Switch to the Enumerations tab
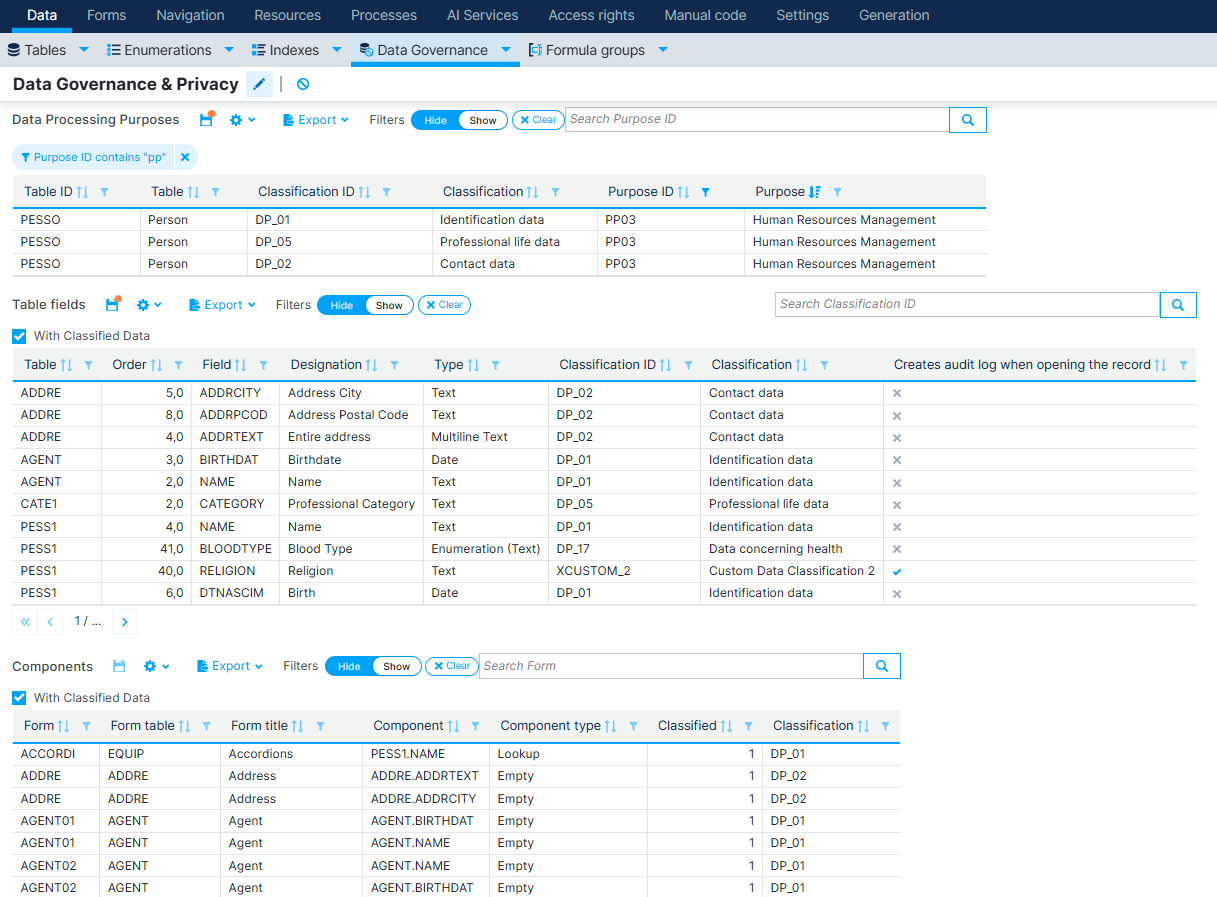 160,50
